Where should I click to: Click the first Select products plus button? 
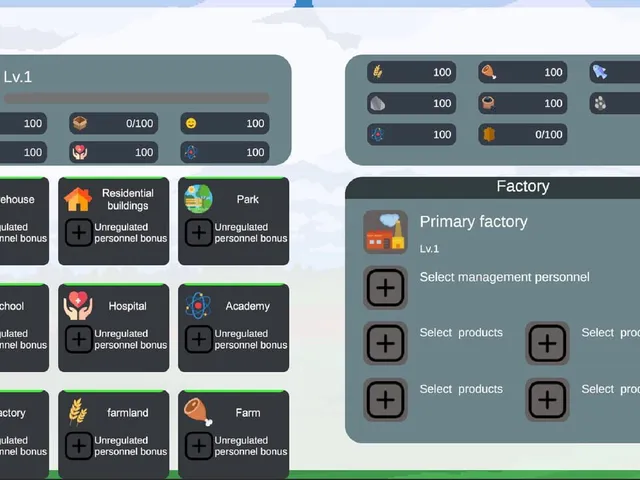pyautogui.click(x=385, y=343)
